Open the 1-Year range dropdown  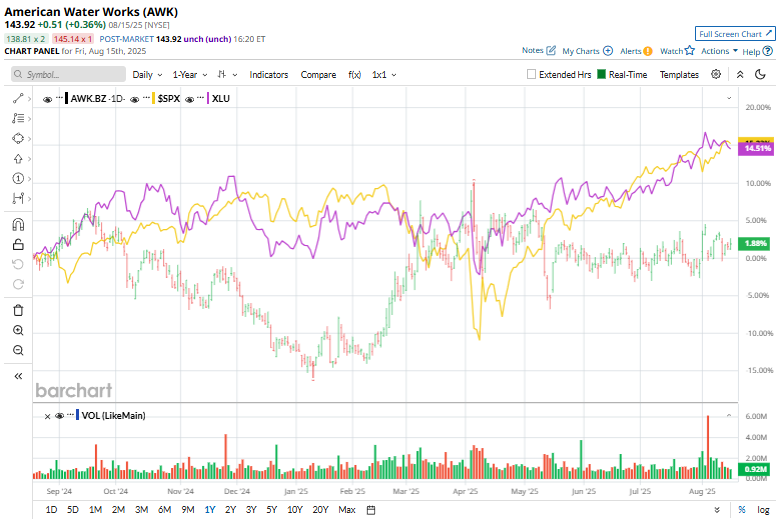tap(190, 74)
